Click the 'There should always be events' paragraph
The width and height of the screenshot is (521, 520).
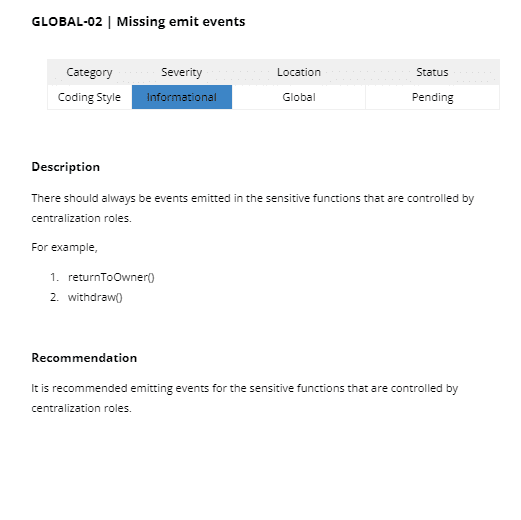(x=253, y=208)
